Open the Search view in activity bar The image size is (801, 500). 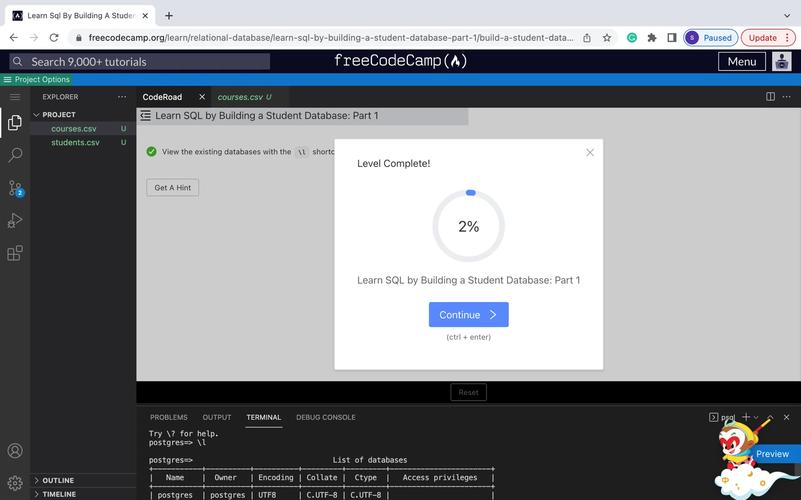tap(15, 154)
